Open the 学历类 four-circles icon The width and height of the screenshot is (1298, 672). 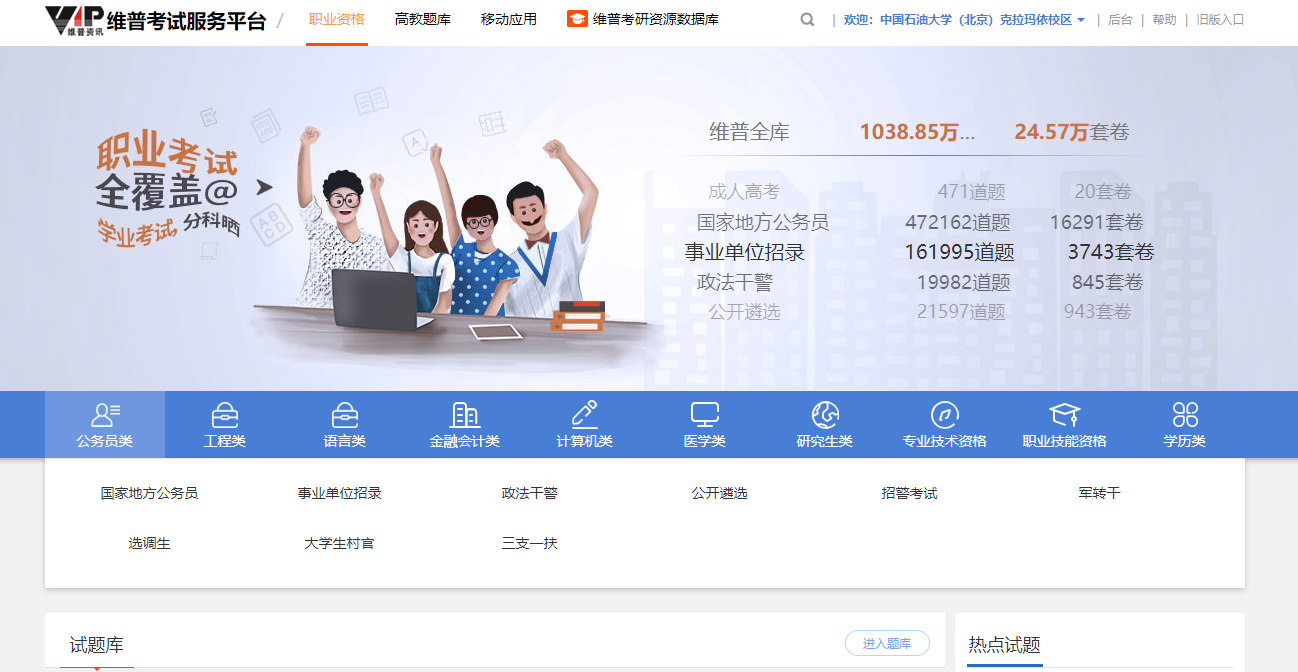[1185, 415]
